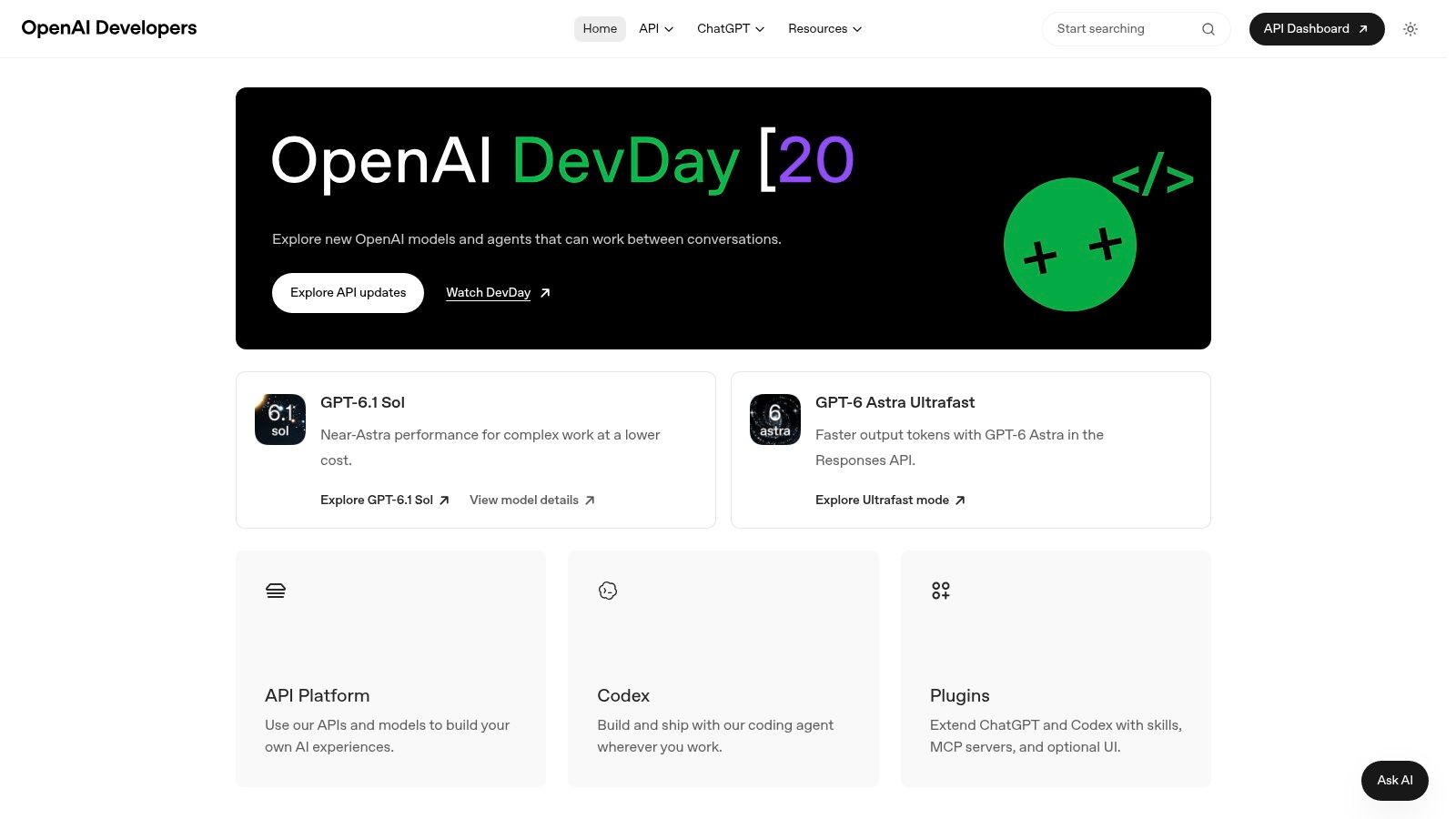This screenshot has width=1456, height=819.
Task: Open the Codex card heading
Action: click(x=623, y=695)
